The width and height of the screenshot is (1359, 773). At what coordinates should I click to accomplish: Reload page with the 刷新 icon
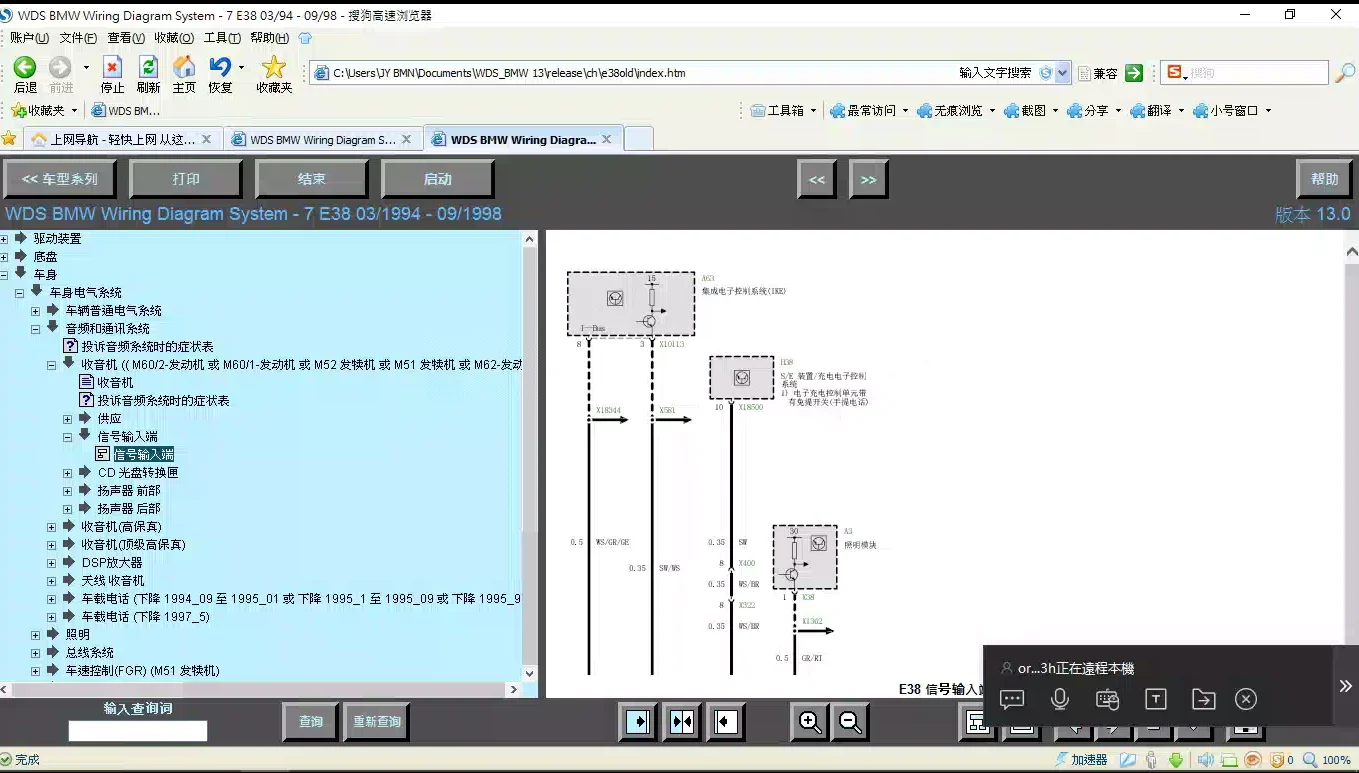point(148,67)
